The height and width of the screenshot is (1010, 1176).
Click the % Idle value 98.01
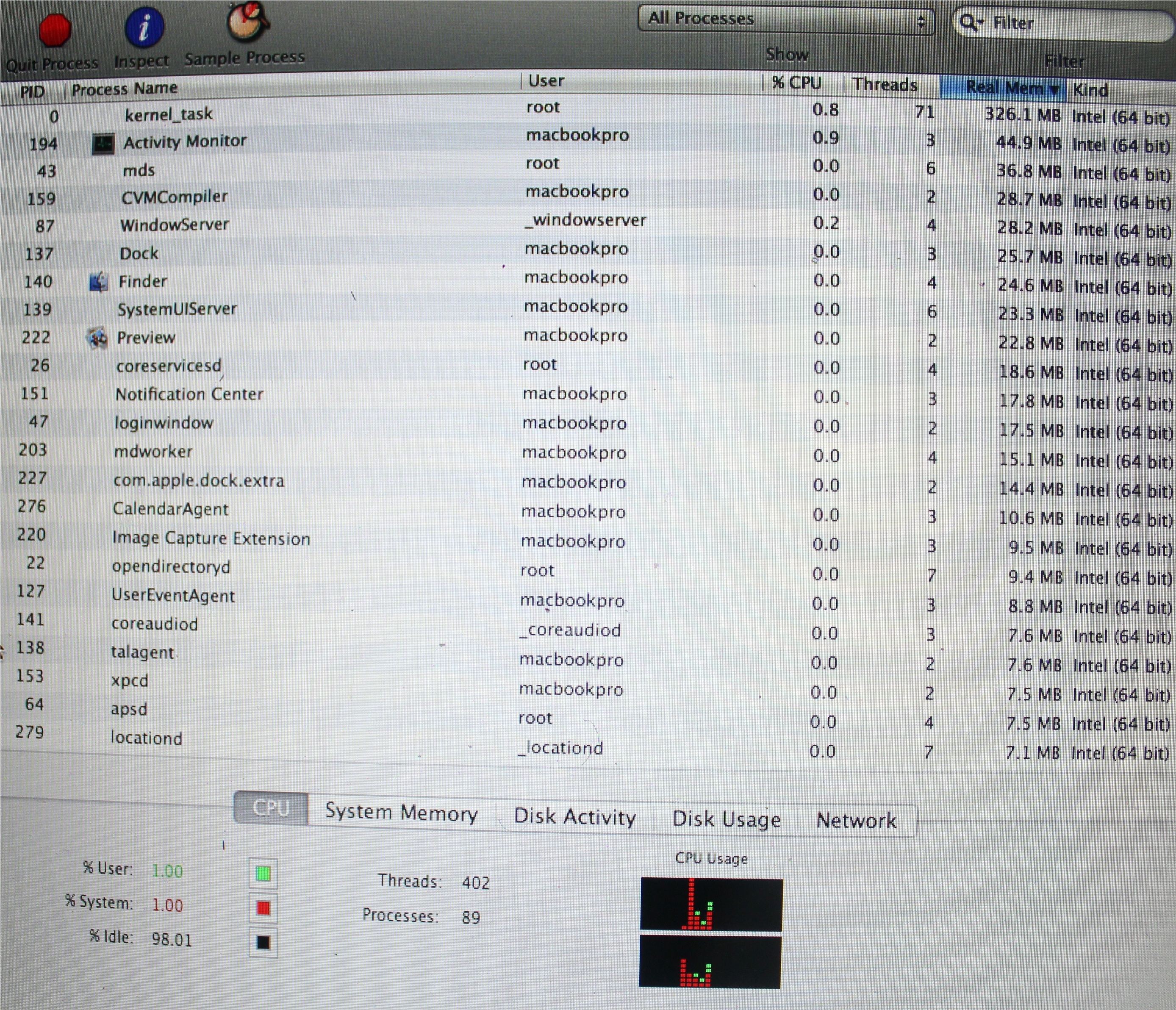(x=172, y=940)
